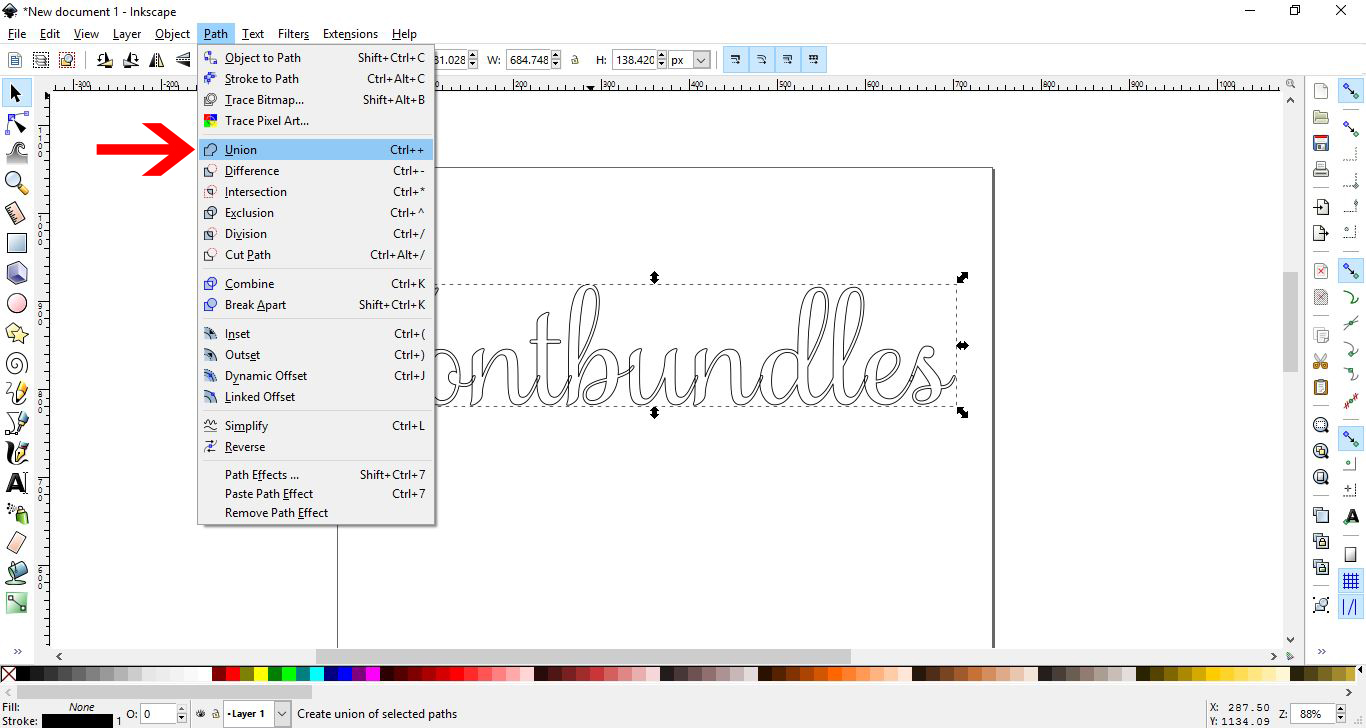
Task: Select Simplify from the Path menu
Action: (315, 426)
